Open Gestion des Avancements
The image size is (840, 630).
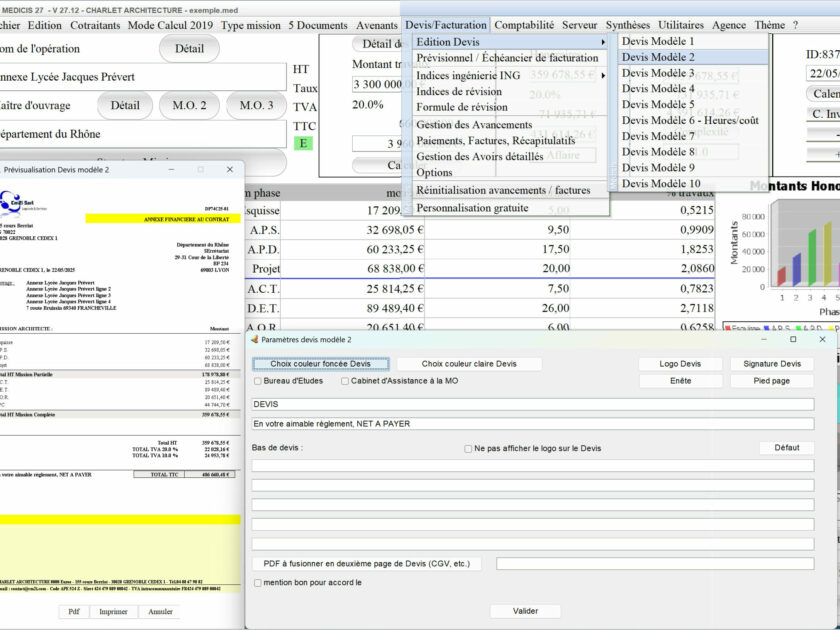click(x=511, y=125)
